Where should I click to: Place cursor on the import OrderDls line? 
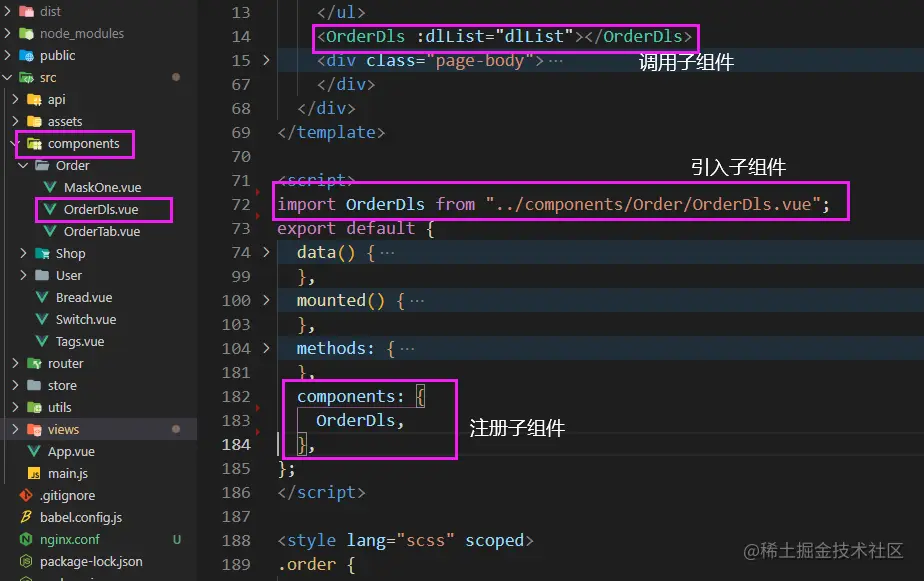(553, 204)
